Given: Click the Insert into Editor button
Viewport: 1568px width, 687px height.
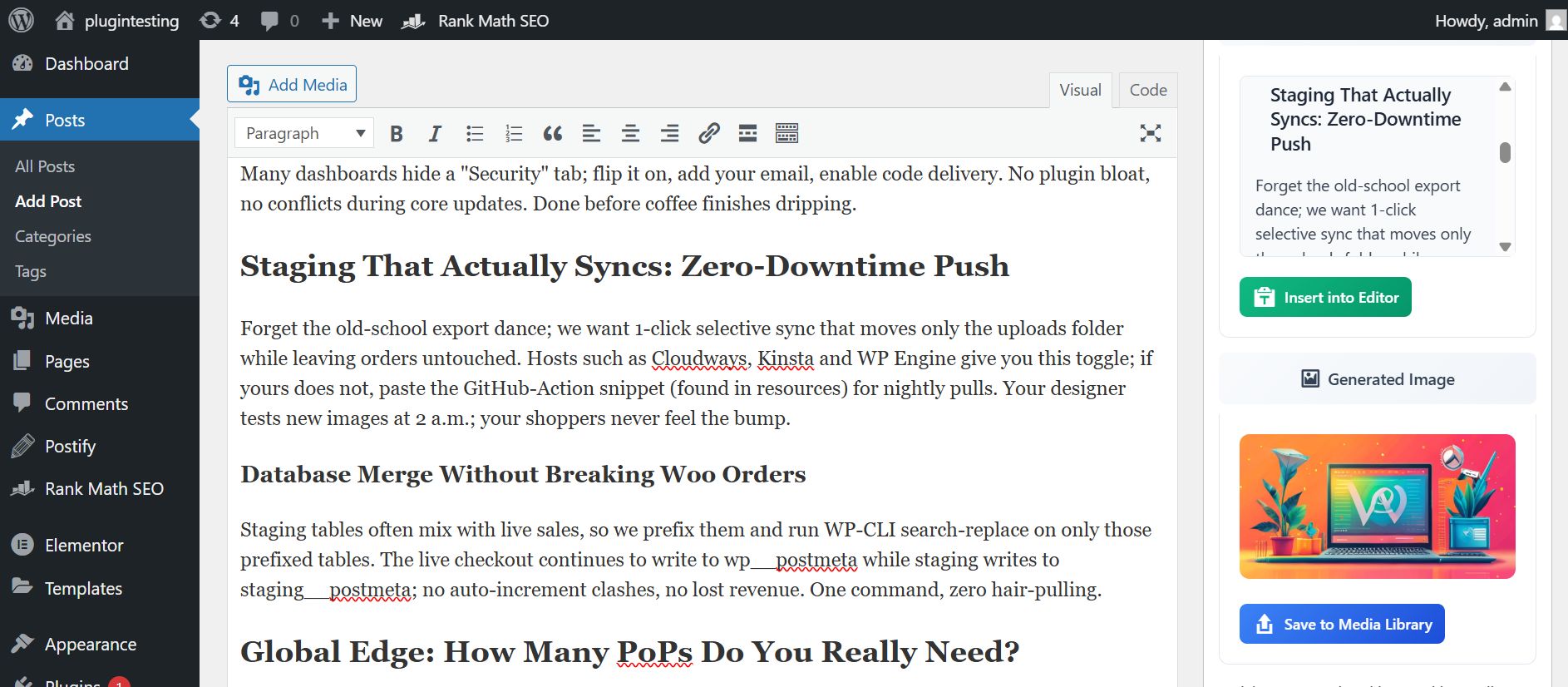Looking at the screenshot, I should pos(1325,297).
